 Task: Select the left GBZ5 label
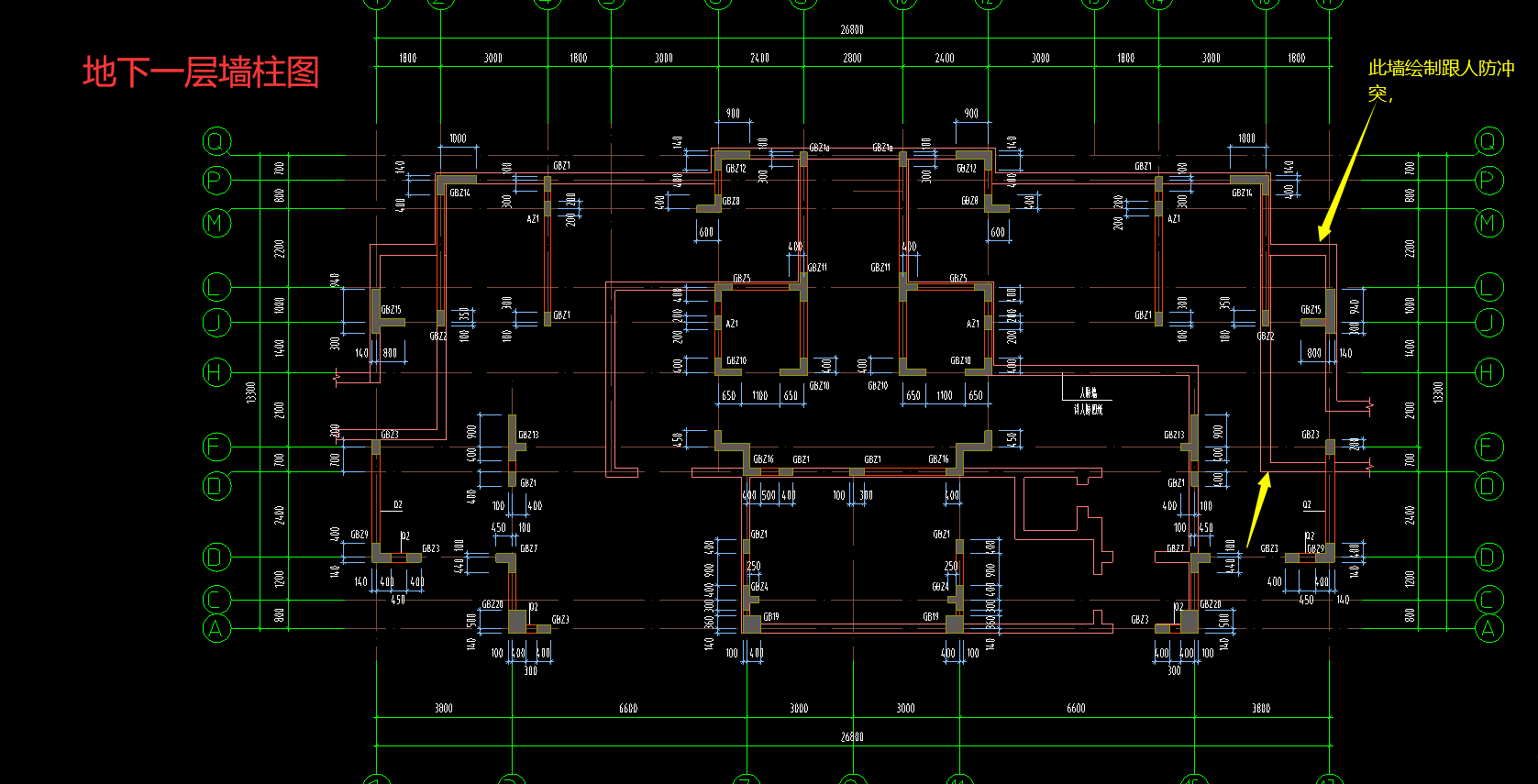(742, 279)
